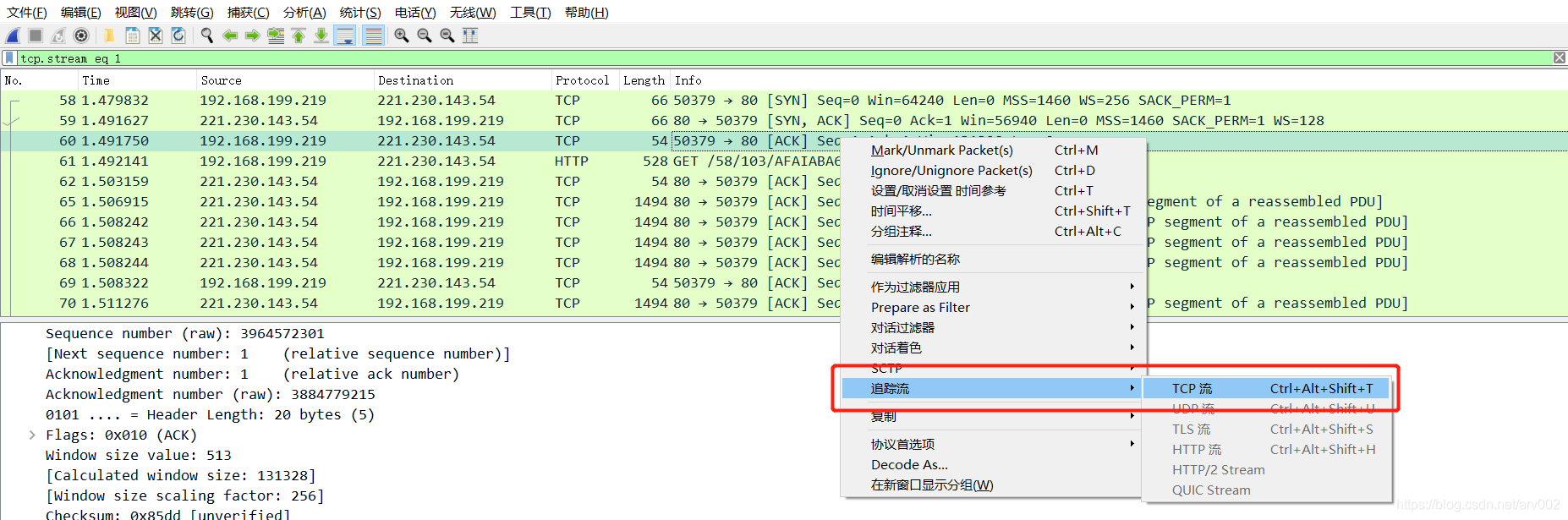Click in the tcp.stream eq 1 filter field

pos(783,58)
